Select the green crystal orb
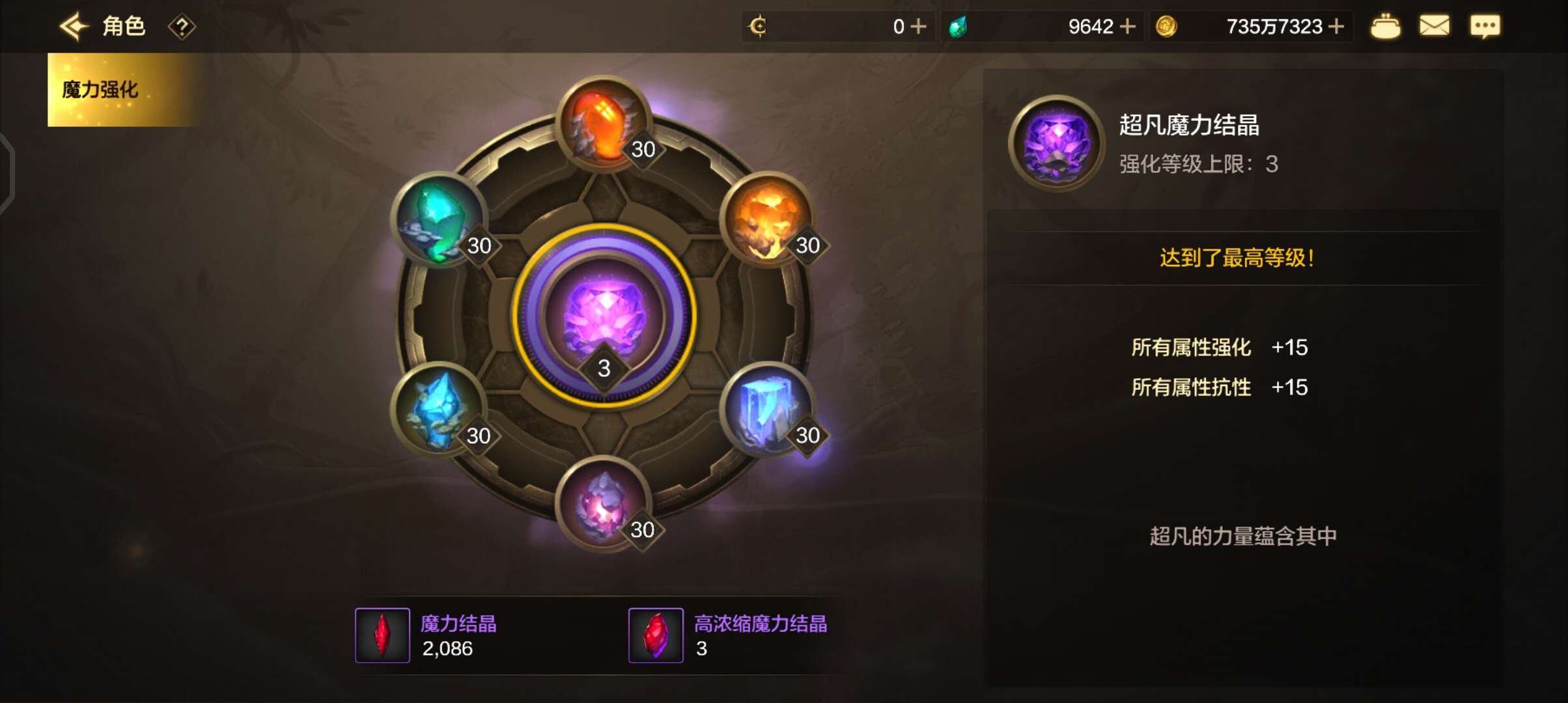 440,219
